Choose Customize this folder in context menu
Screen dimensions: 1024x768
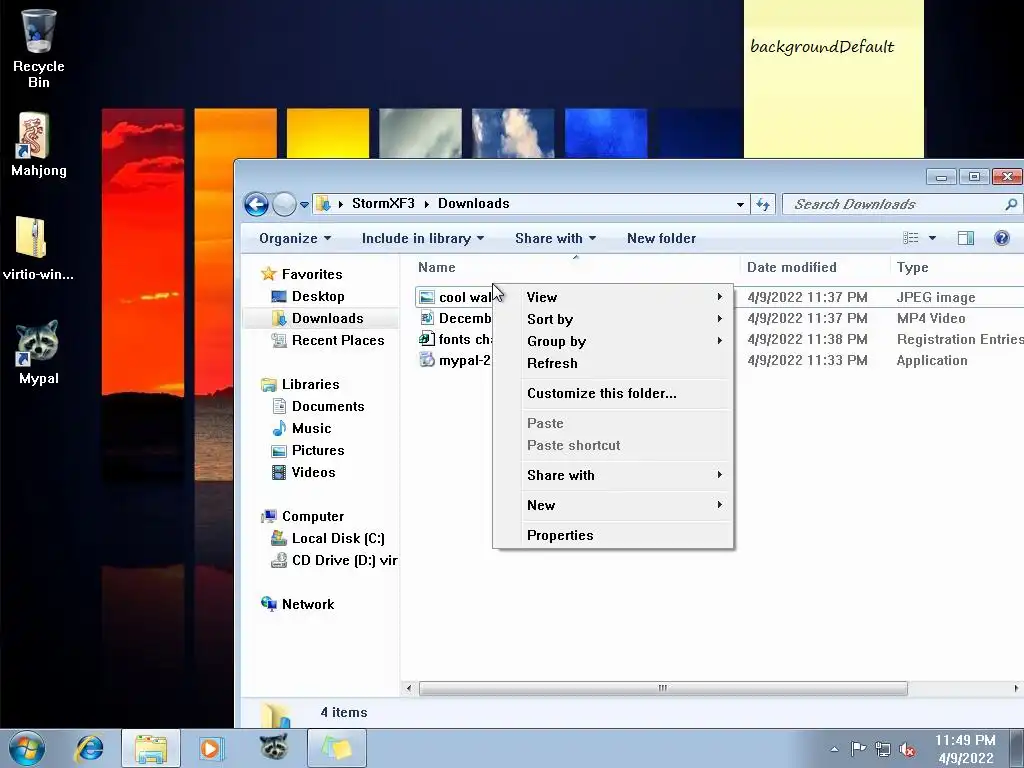625,393
